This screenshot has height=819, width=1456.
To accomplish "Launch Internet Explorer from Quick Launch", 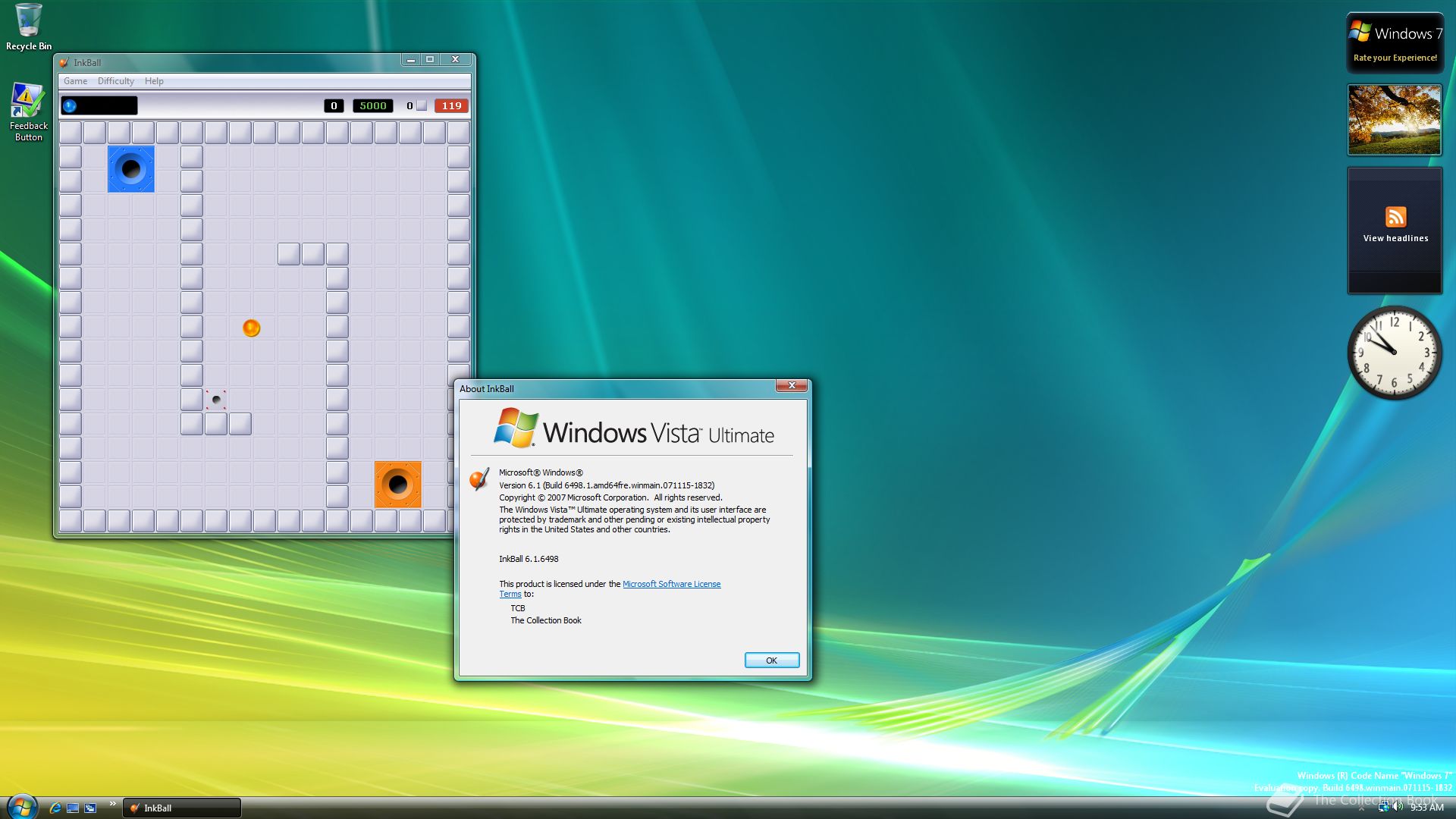I will [x=55, y=808].
